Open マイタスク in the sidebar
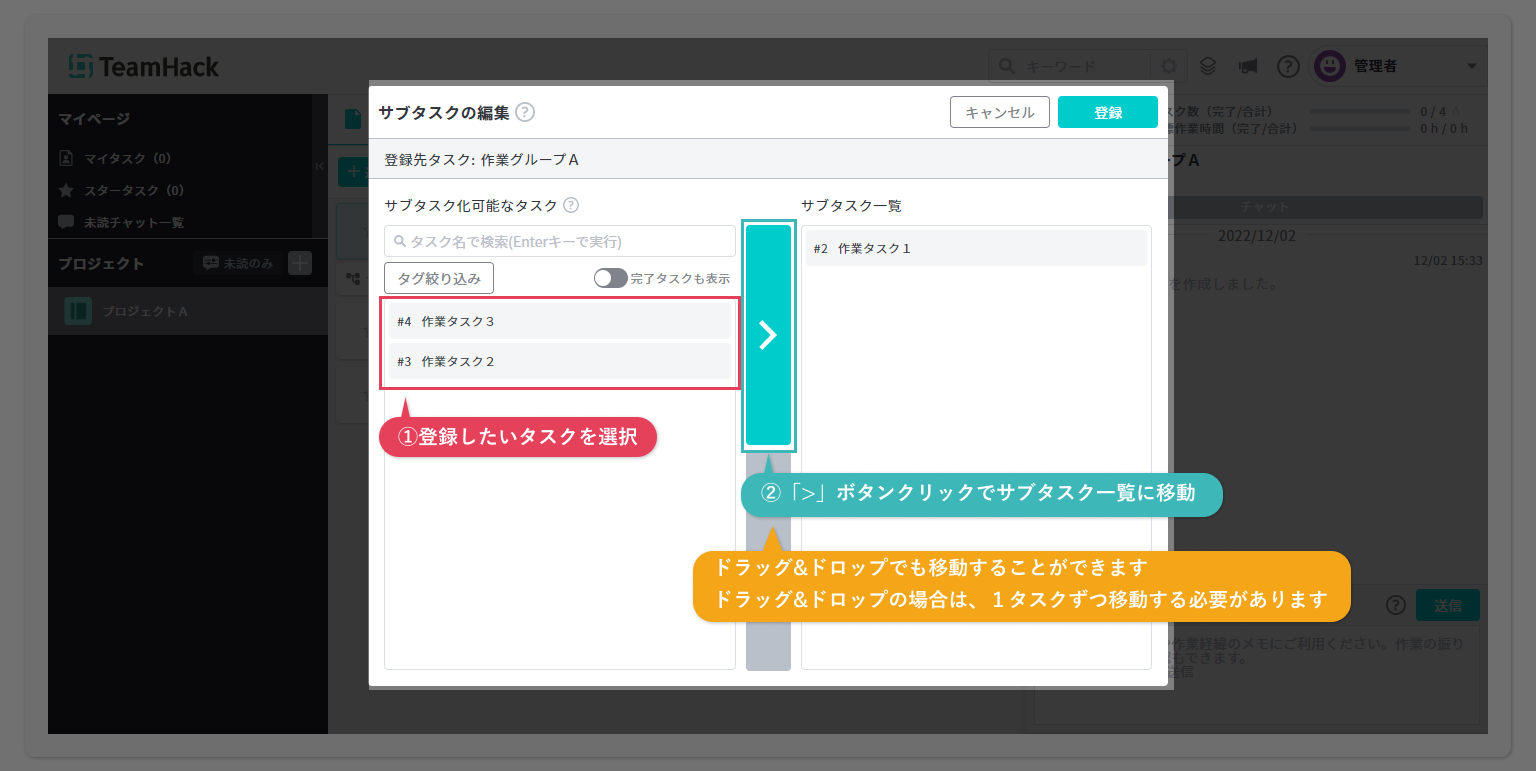This screenshot has height=771, width=1536. point(126,158)
